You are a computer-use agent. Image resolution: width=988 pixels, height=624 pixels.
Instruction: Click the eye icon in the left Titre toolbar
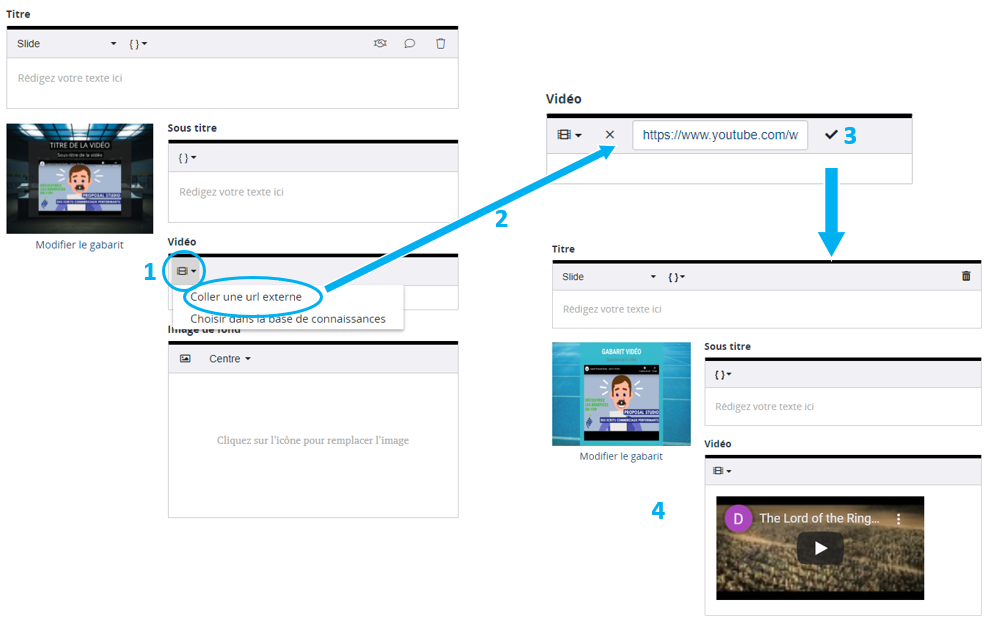380,44
